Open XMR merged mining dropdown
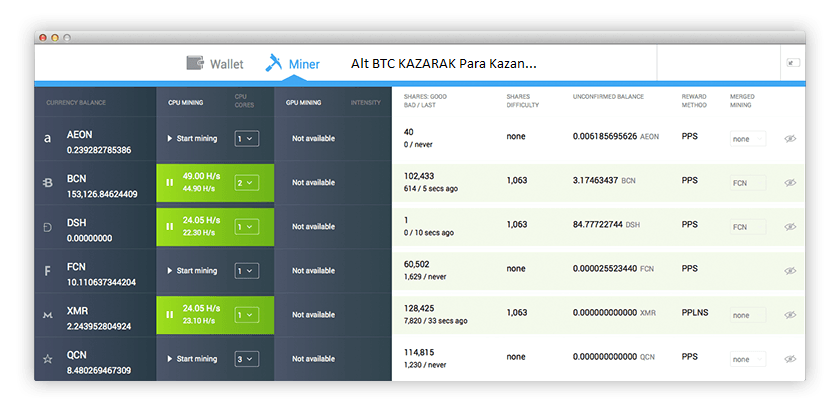The height and width of the screenshot is (419, 840). coord(748,315)
